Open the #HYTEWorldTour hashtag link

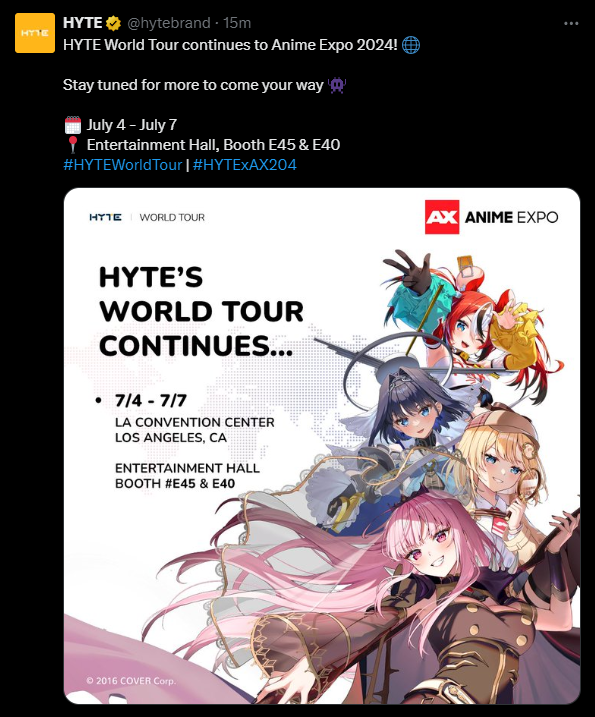click(x=123, y=165)
